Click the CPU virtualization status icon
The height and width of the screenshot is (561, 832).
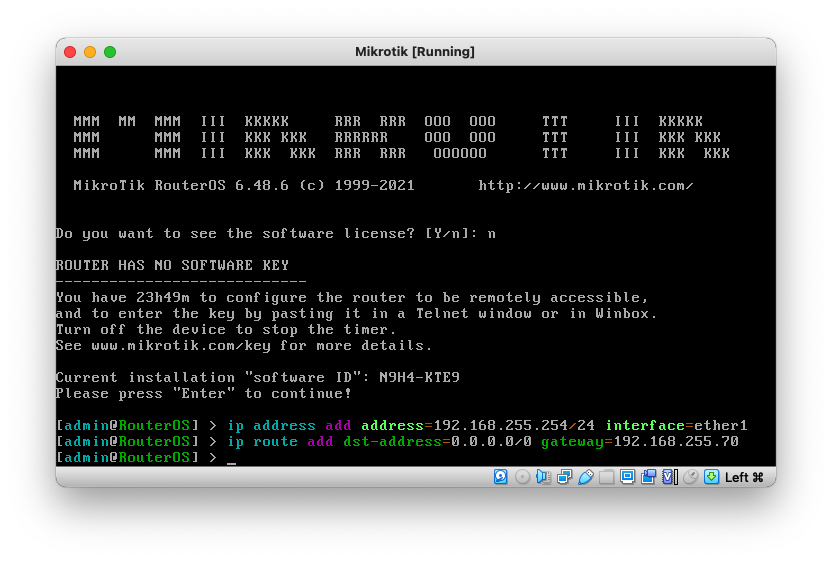(x=670, y=477)
